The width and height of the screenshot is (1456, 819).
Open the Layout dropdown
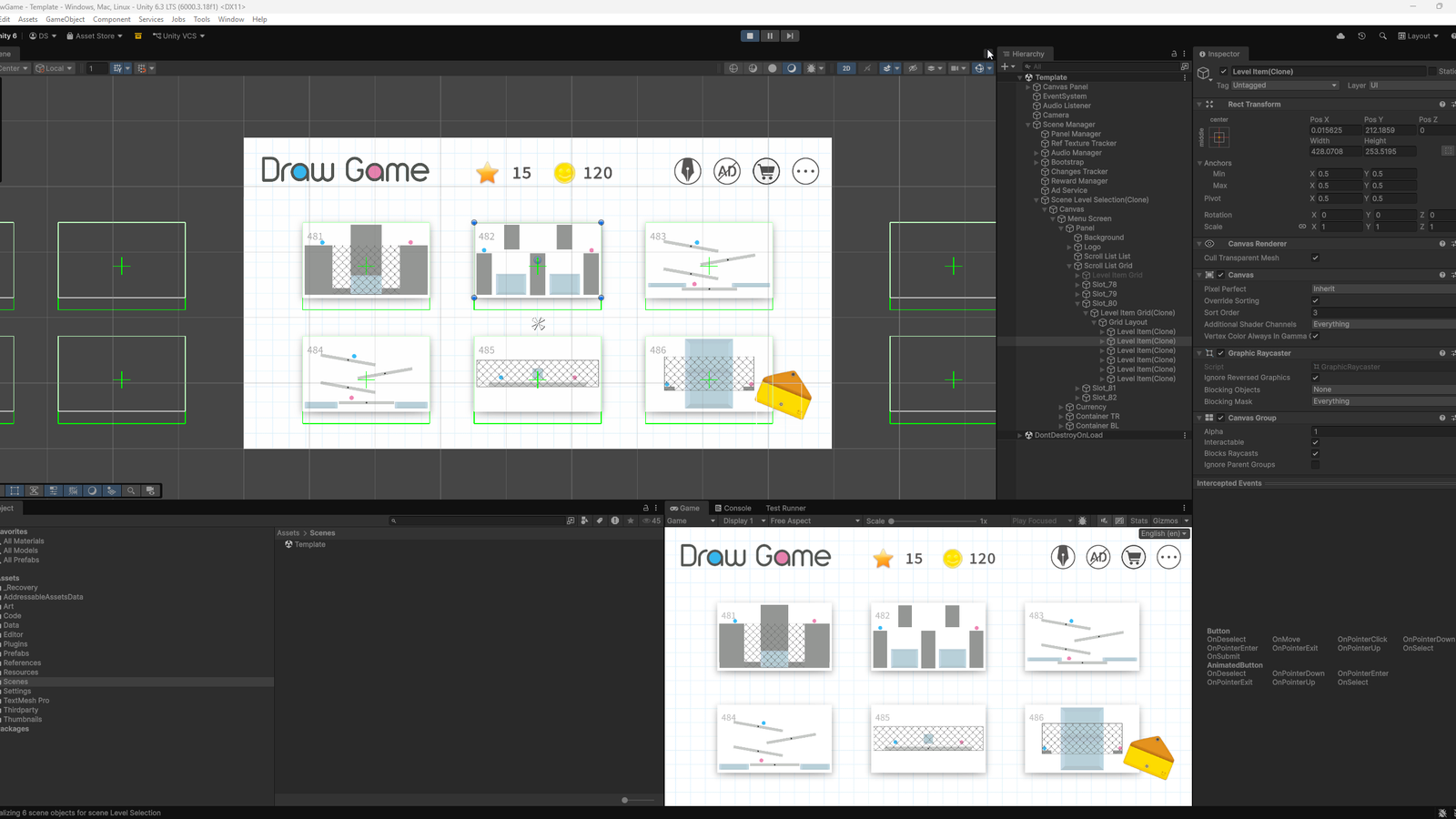pyautogui.click(x=1419, y=35)
